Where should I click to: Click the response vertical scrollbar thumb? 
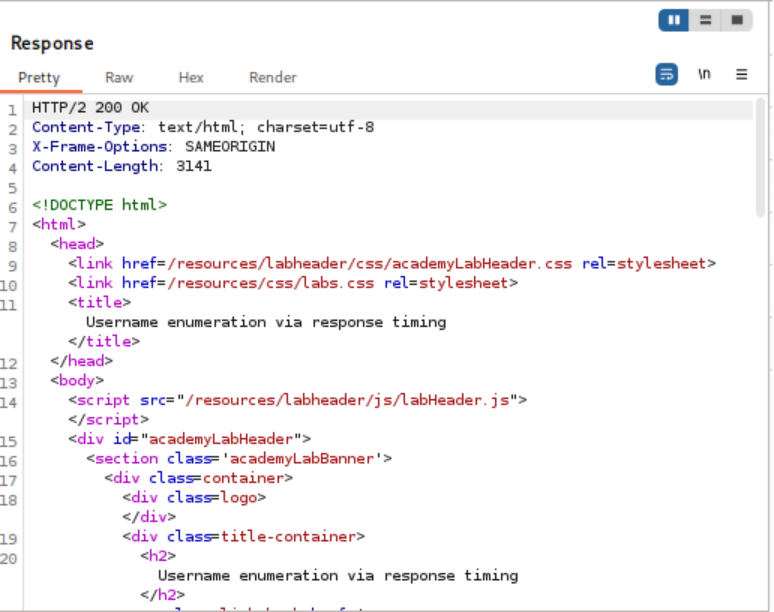pos(761,157)
